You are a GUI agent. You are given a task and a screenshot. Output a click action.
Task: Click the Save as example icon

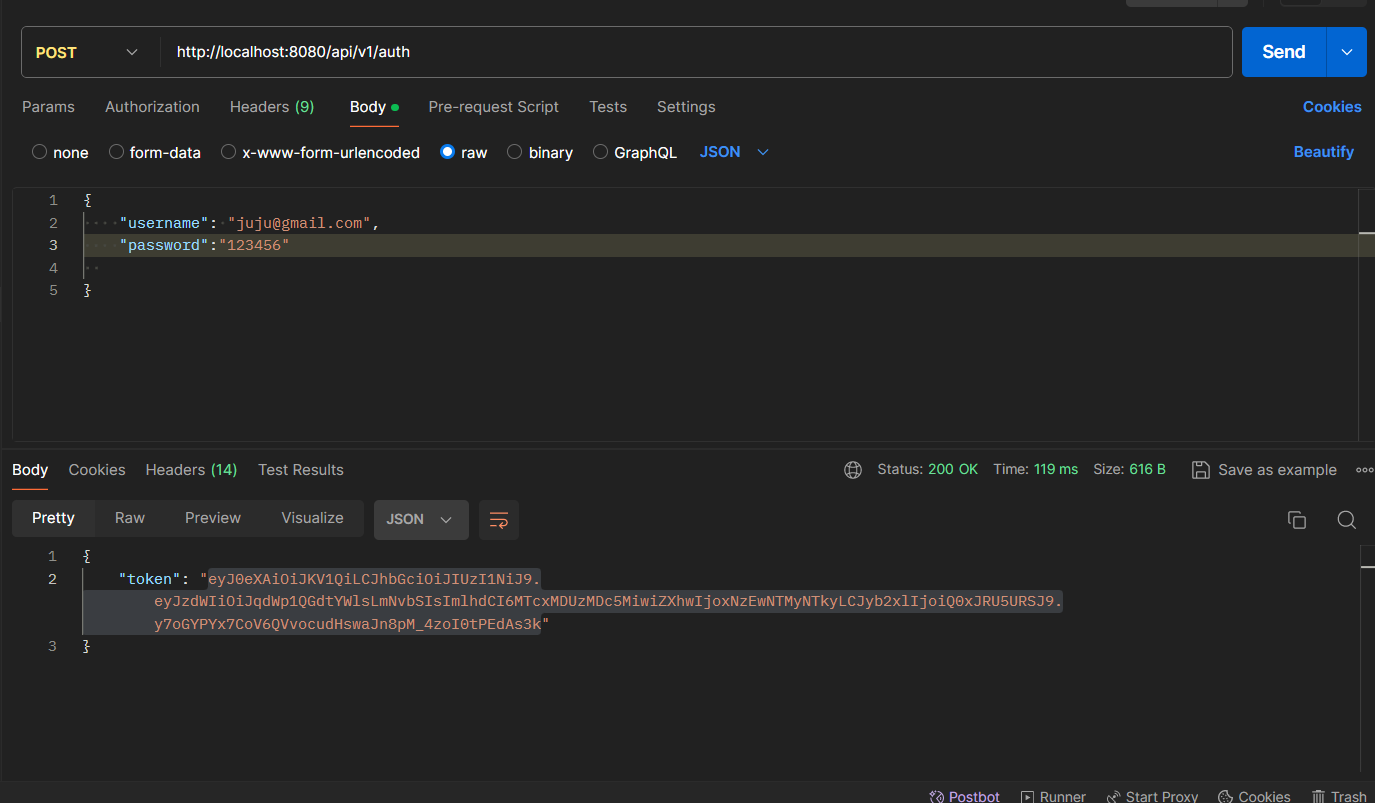[x=1201, y=470]
